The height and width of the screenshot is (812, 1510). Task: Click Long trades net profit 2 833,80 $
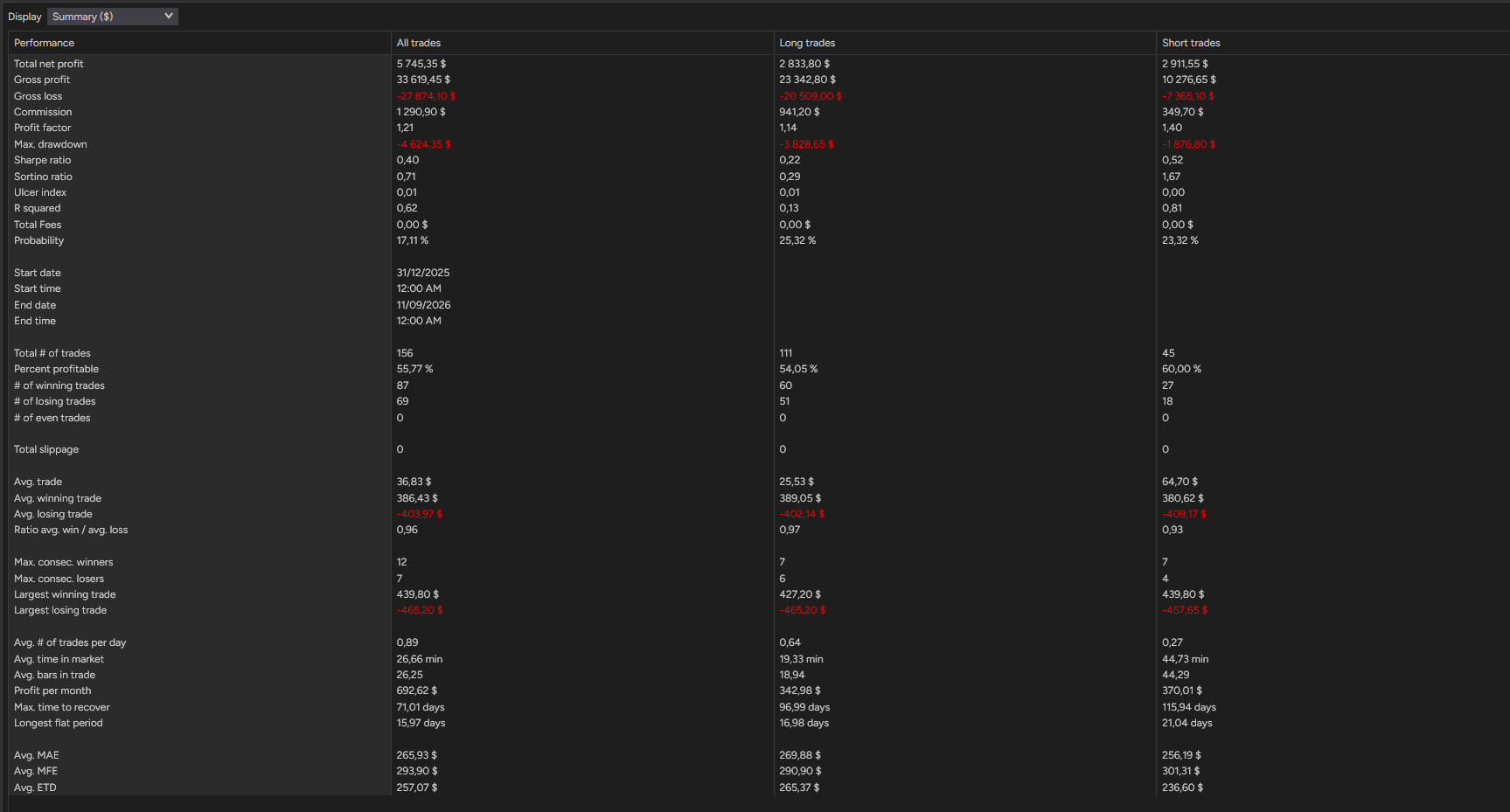tap(804, 64)
